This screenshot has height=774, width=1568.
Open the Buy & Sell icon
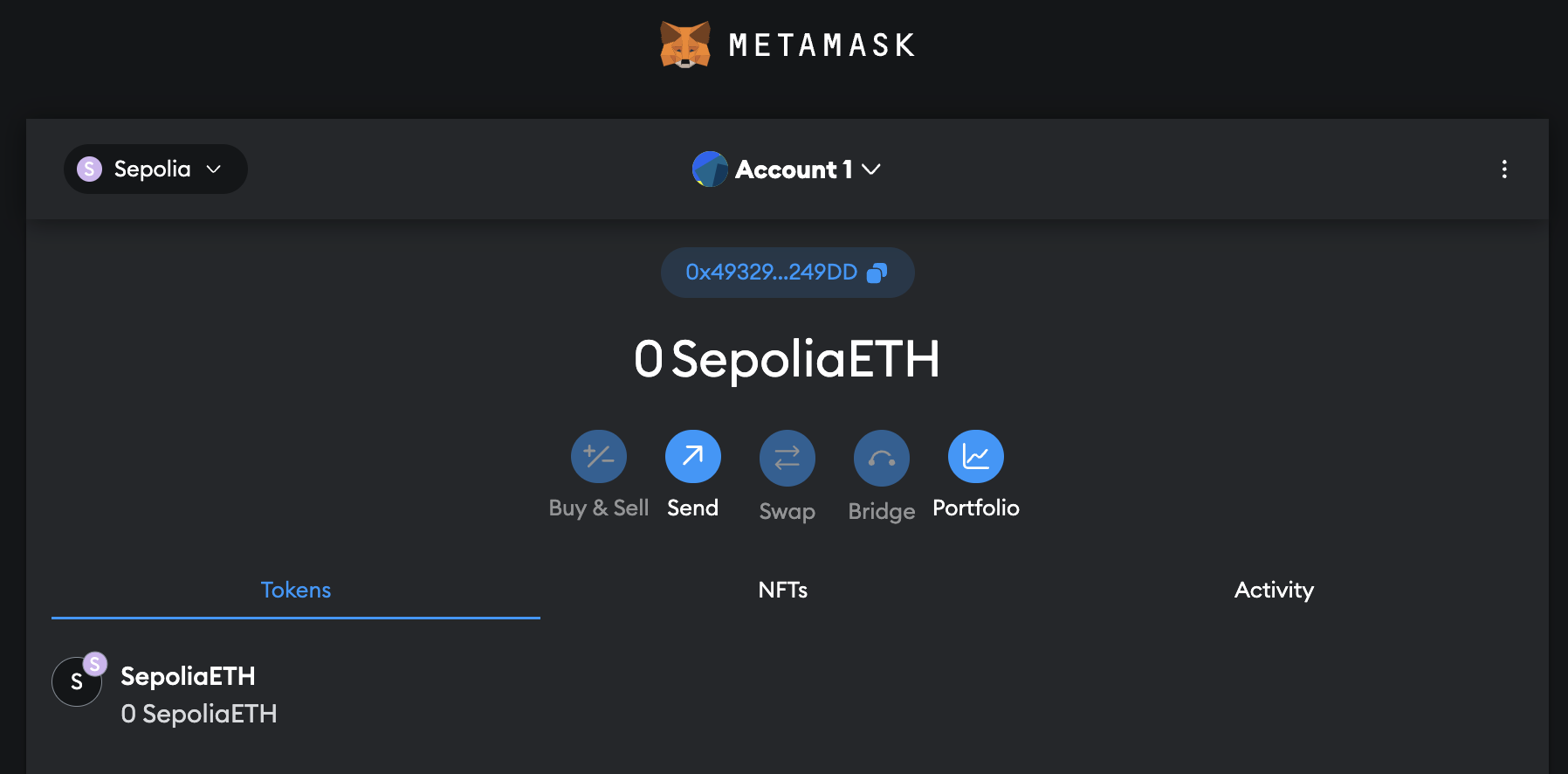(x=599, y=457)
